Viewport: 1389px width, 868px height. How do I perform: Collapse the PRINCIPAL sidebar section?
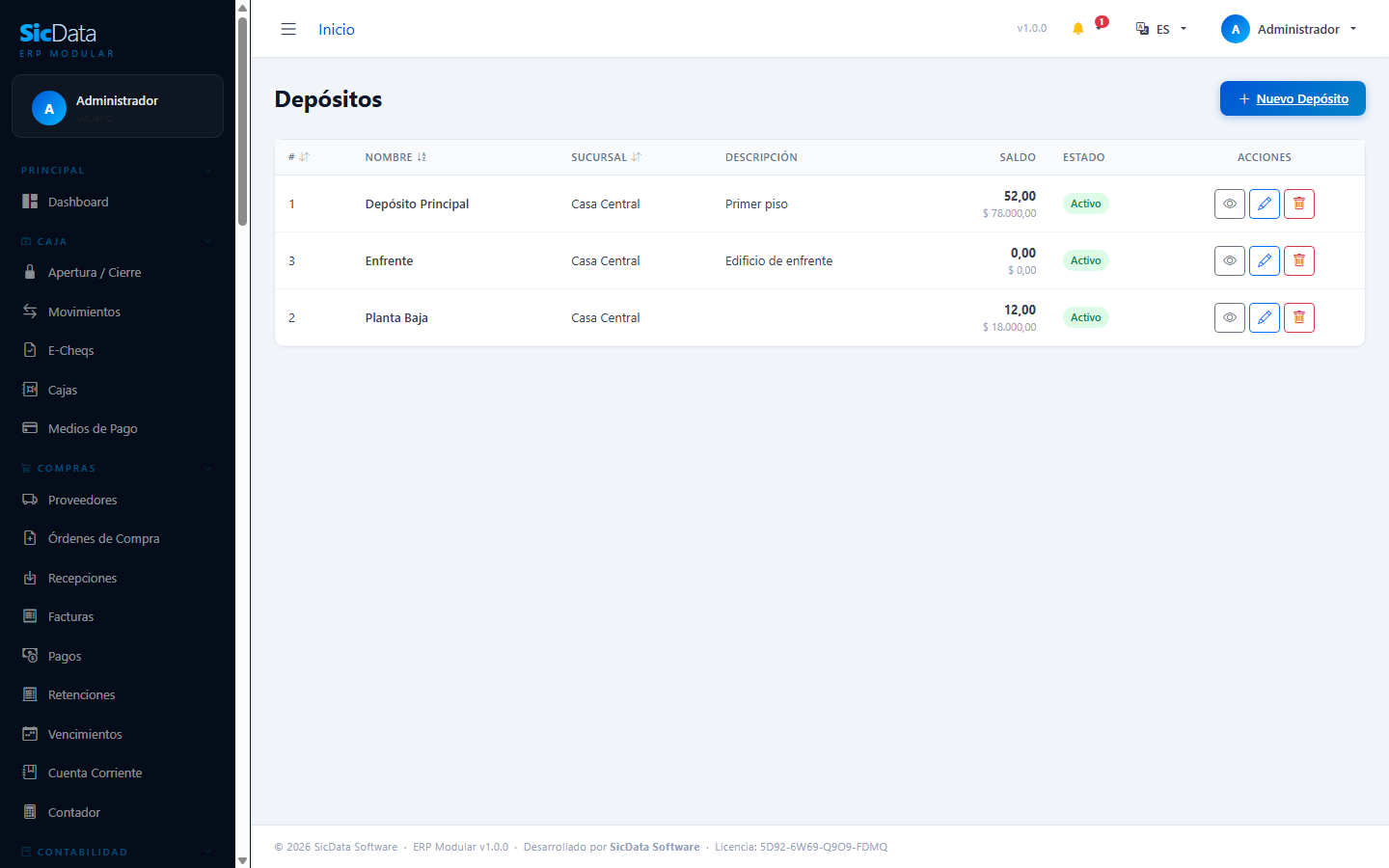[207, 171]
